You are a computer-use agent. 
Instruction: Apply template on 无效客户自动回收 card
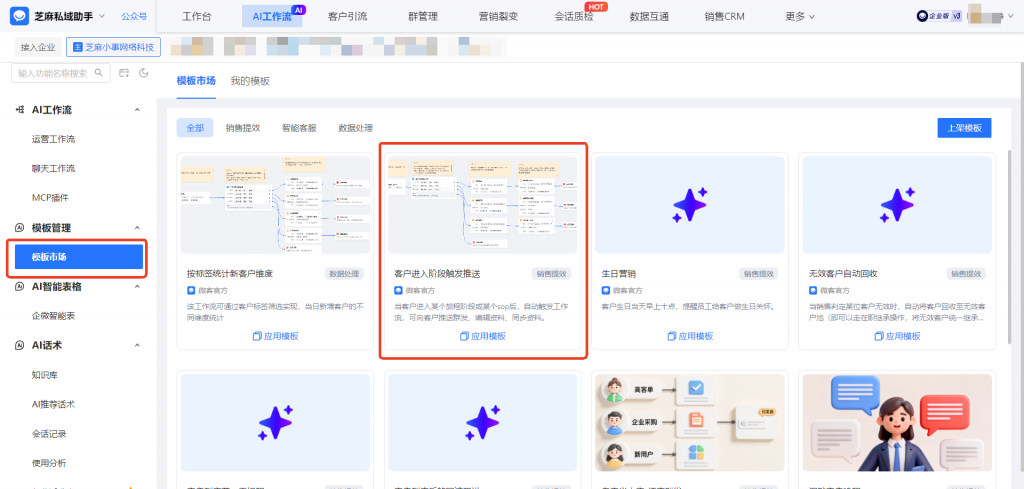pyautogui.click(x=897, y=336)
